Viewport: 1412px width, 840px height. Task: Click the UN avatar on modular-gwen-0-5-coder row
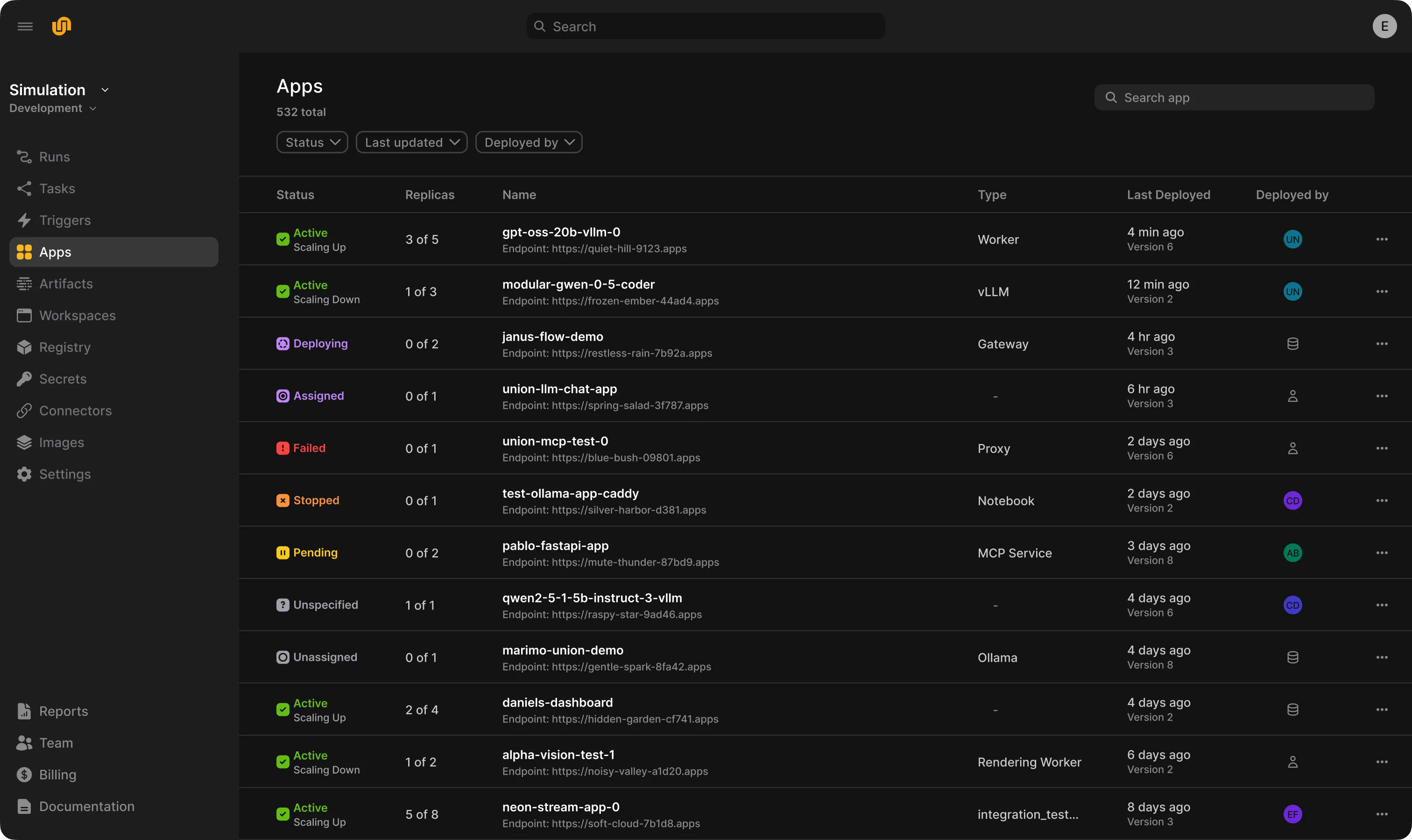(1292, 292)
